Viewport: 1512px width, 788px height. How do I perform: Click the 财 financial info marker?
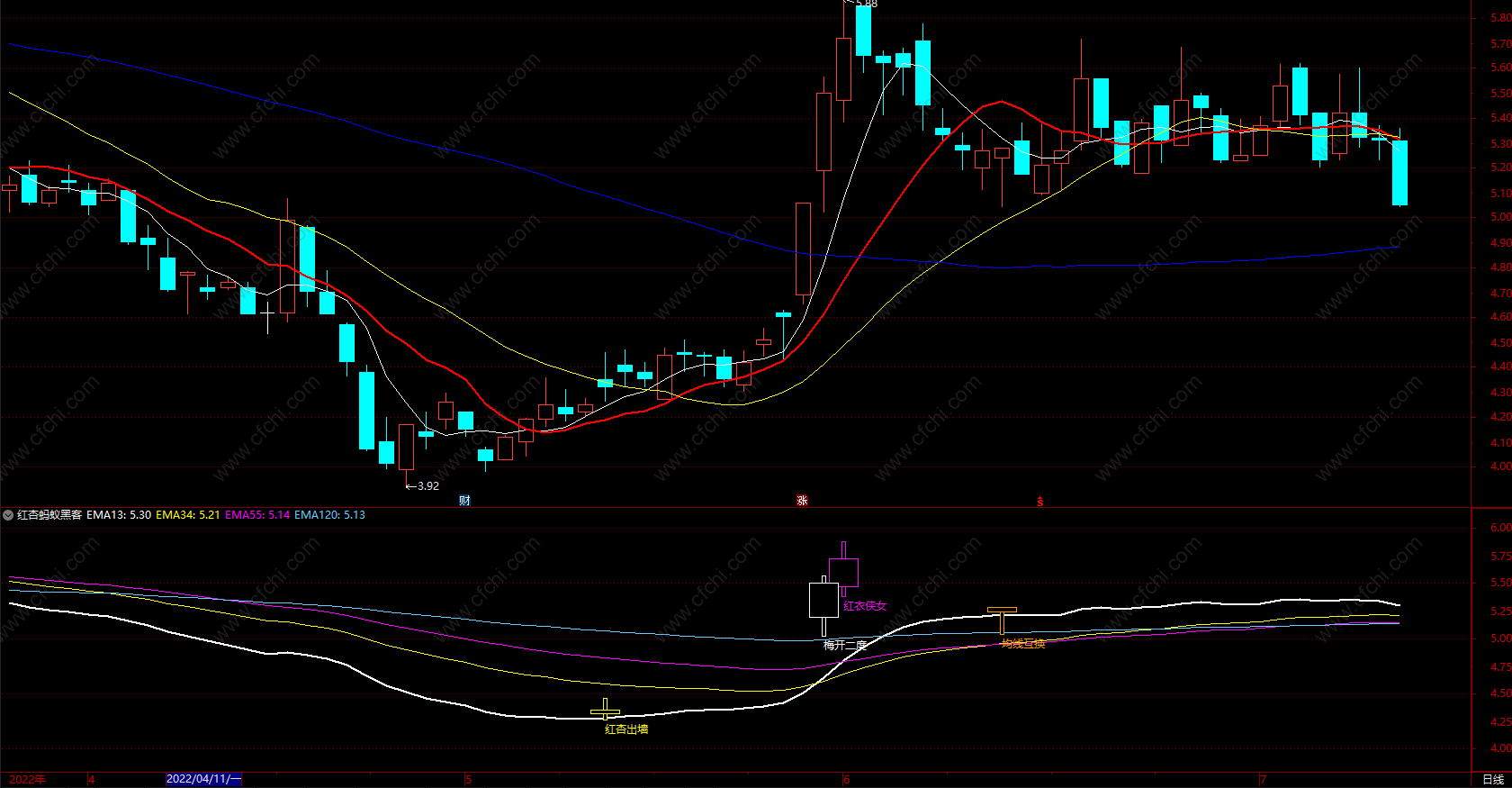(x=464, y=501)
